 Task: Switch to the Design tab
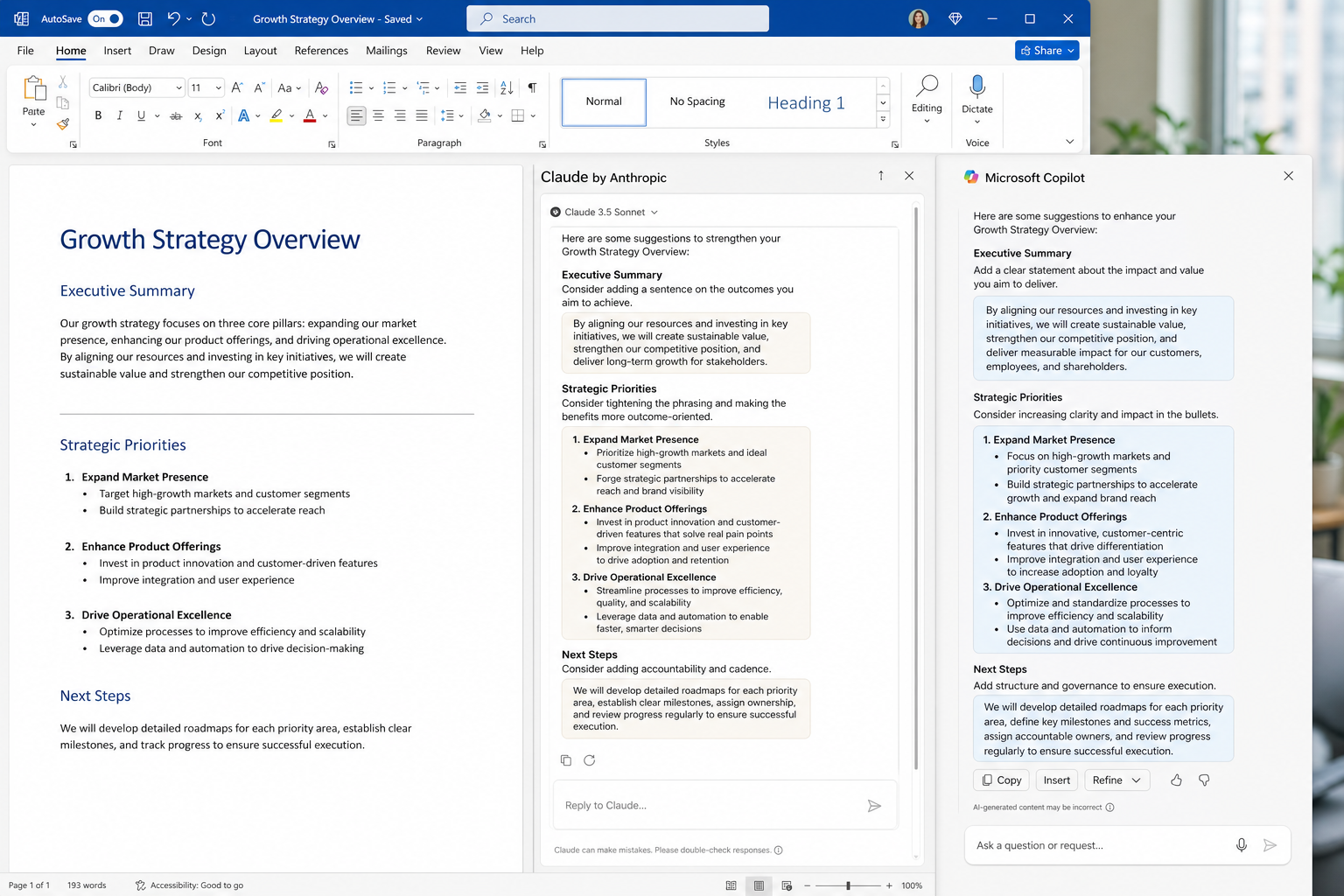[x=209, y=51]
